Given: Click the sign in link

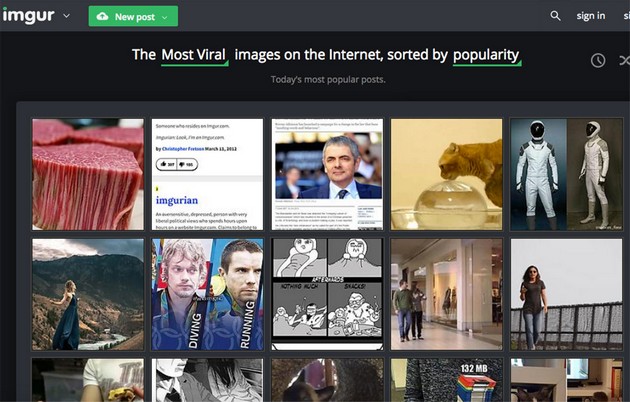Looking at the screenshot, I should click(591, 16).
